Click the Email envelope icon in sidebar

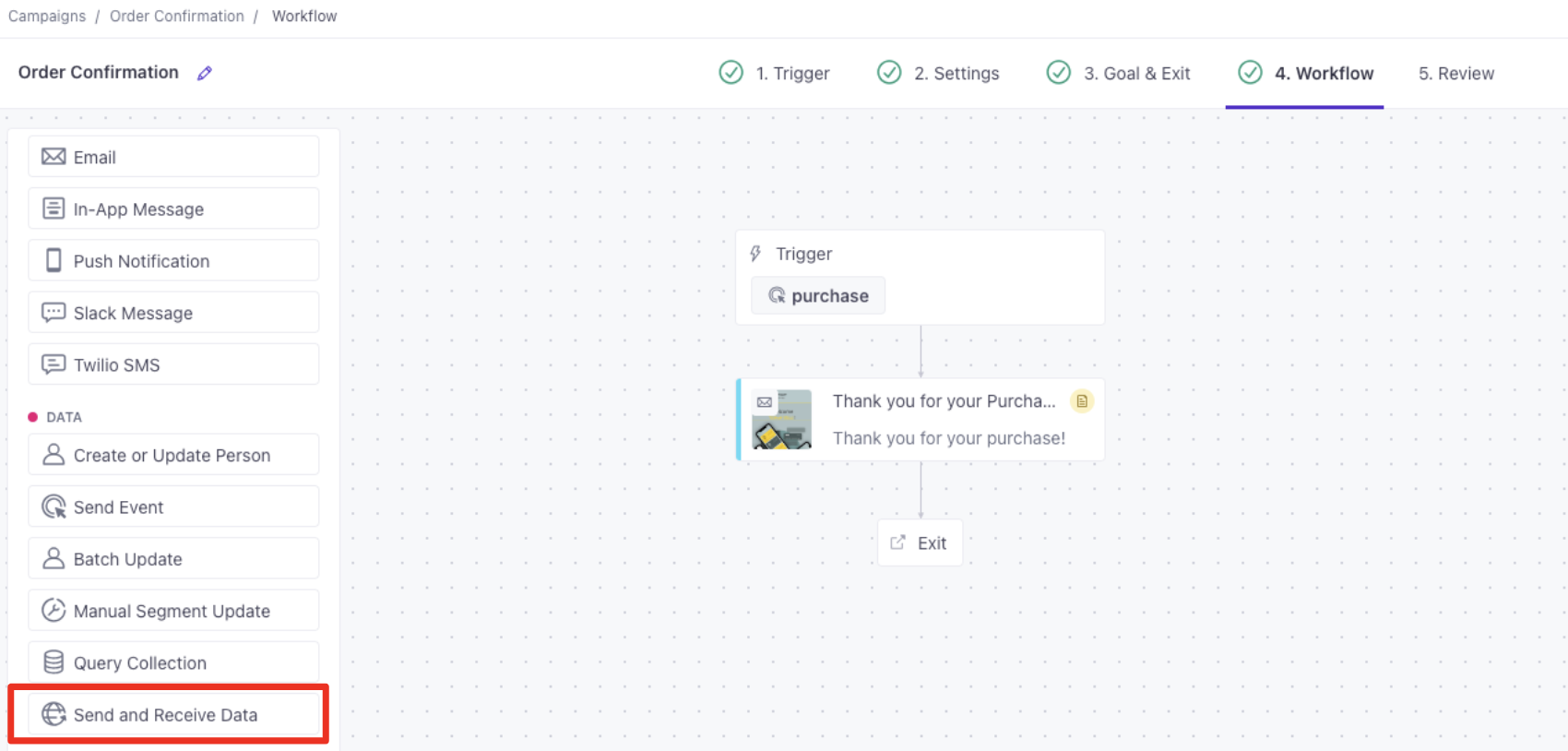(53, 157)
